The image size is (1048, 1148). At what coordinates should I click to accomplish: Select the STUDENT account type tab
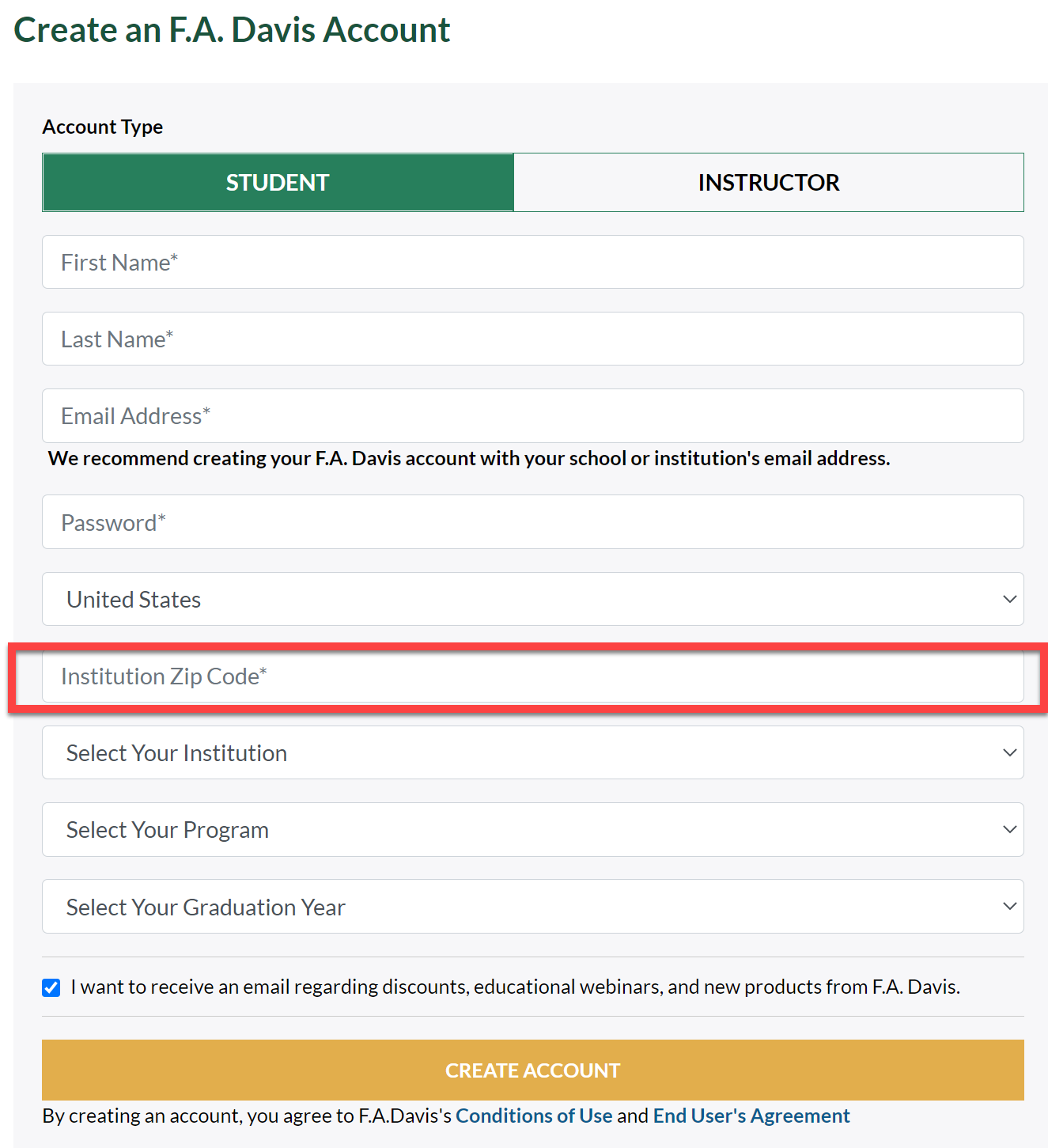coord(278,183)
